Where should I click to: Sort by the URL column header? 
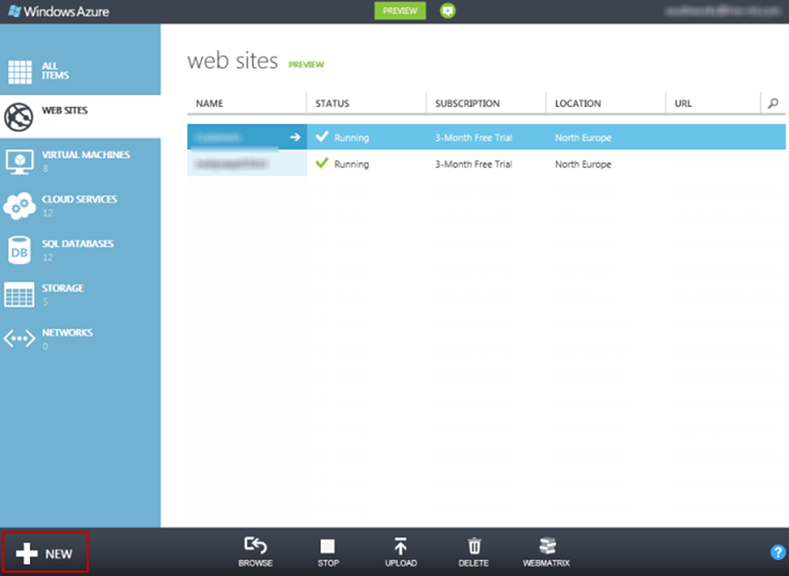click(683, 103)
